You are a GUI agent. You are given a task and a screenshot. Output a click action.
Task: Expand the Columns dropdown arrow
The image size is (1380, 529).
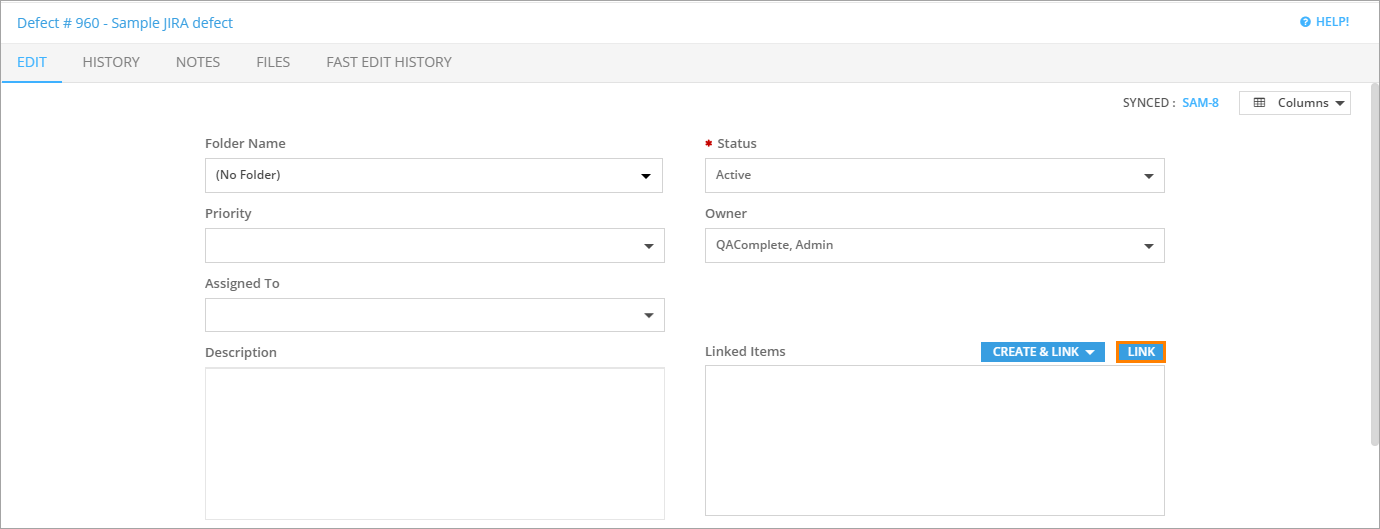tap(1339, 103)
